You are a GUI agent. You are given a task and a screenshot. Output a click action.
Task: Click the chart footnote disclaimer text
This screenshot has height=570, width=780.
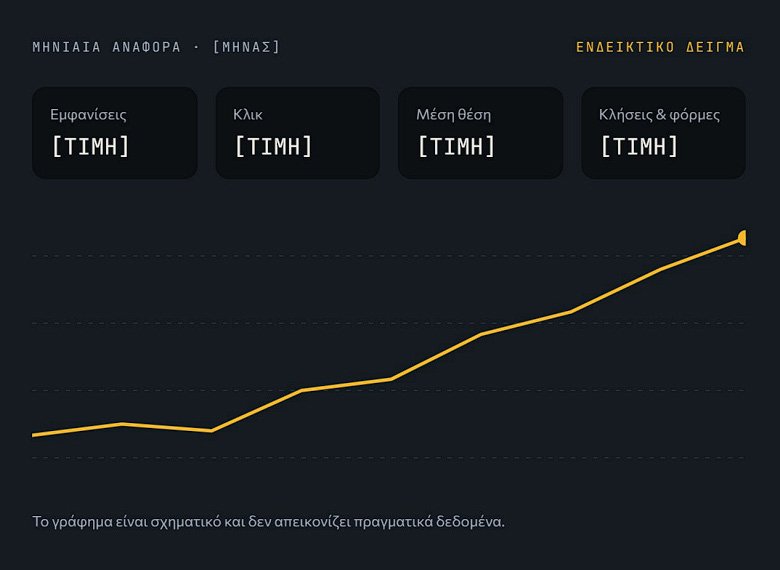tap(269, 522)
